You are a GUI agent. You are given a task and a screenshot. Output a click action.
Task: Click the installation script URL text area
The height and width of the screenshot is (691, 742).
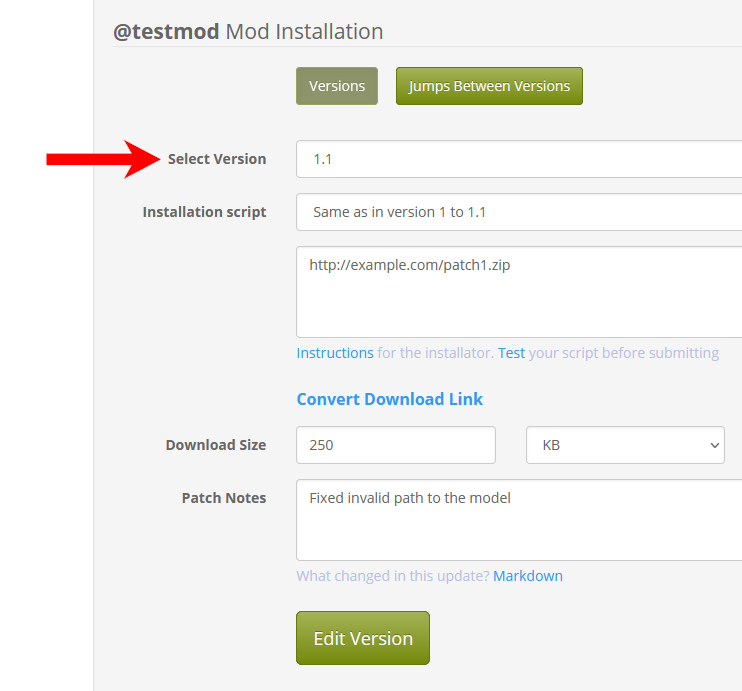pos(519,292)
